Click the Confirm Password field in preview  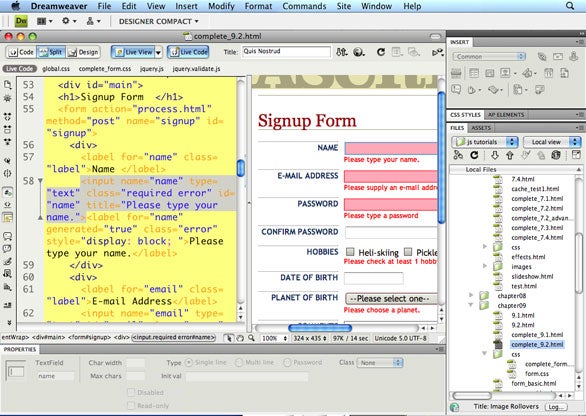click(x=391, y=232)
